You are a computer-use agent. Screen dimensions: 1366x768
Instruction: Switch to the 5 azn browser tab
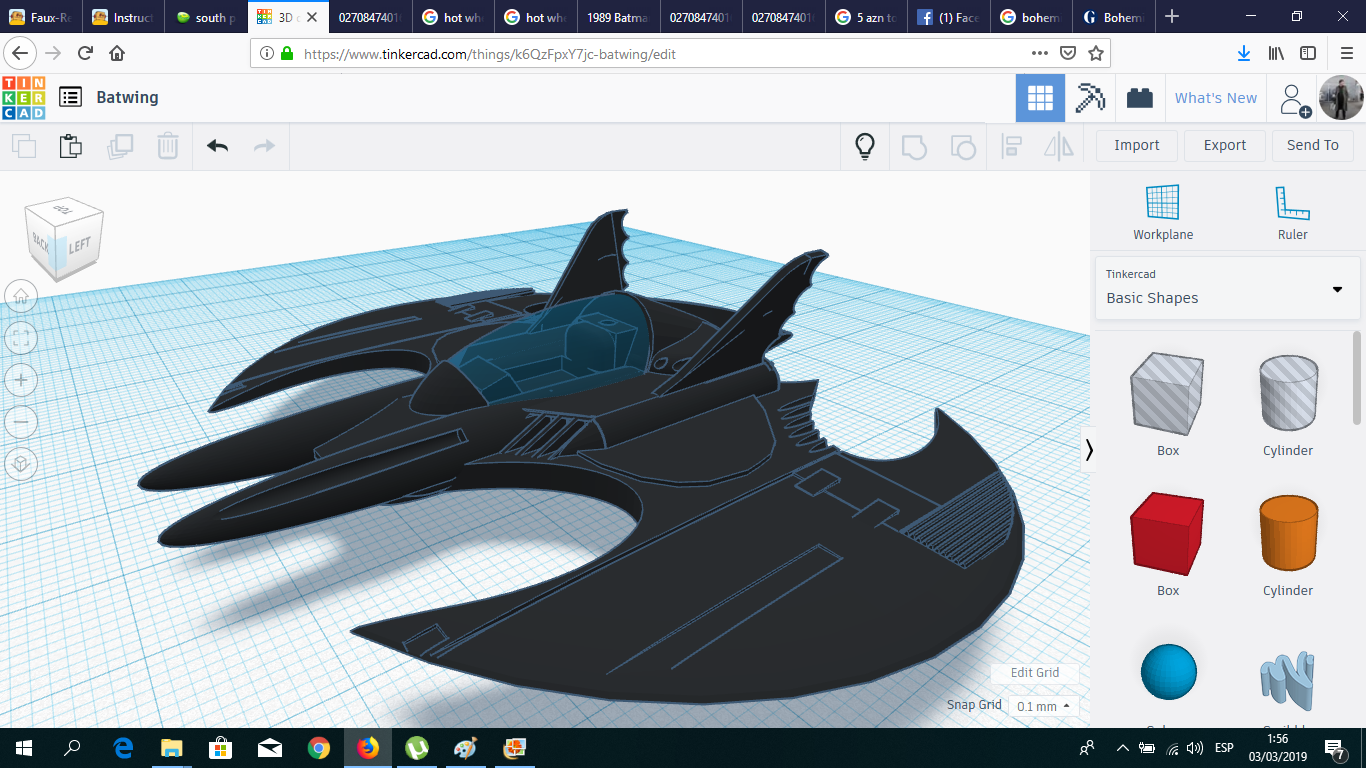[866, 17]
